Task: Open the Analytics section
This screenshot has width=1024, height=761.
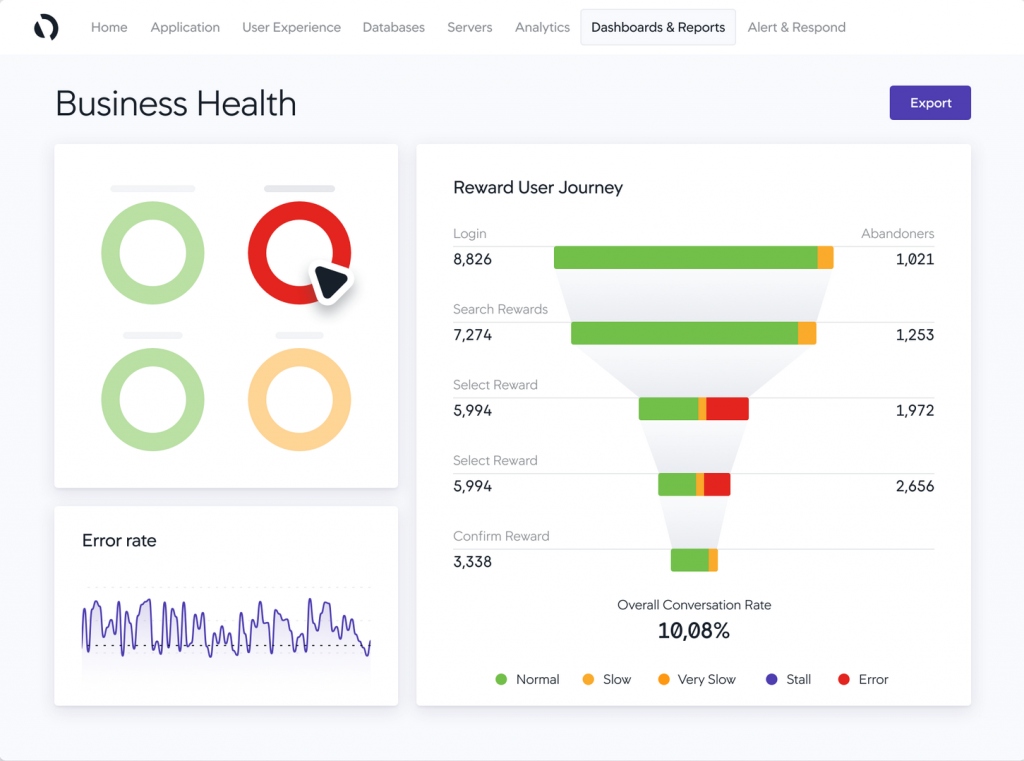Action: (x=542, y=27)
